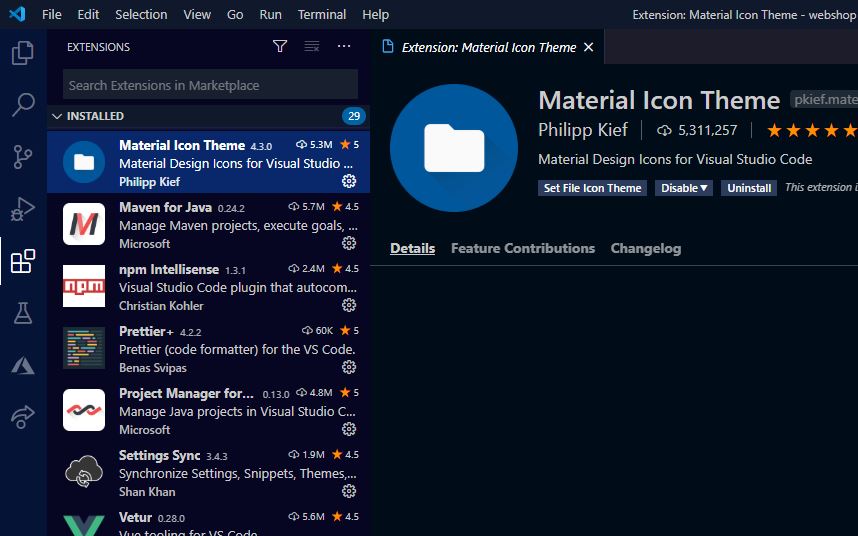
Task: Click the Material Icon Theme heading title
Action: (x=659, y=101)
